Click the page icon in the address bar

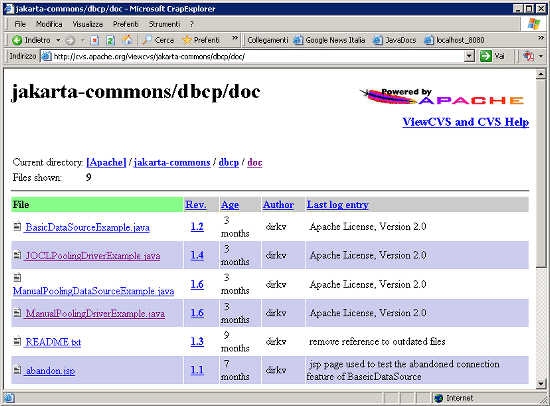[46, 56]
